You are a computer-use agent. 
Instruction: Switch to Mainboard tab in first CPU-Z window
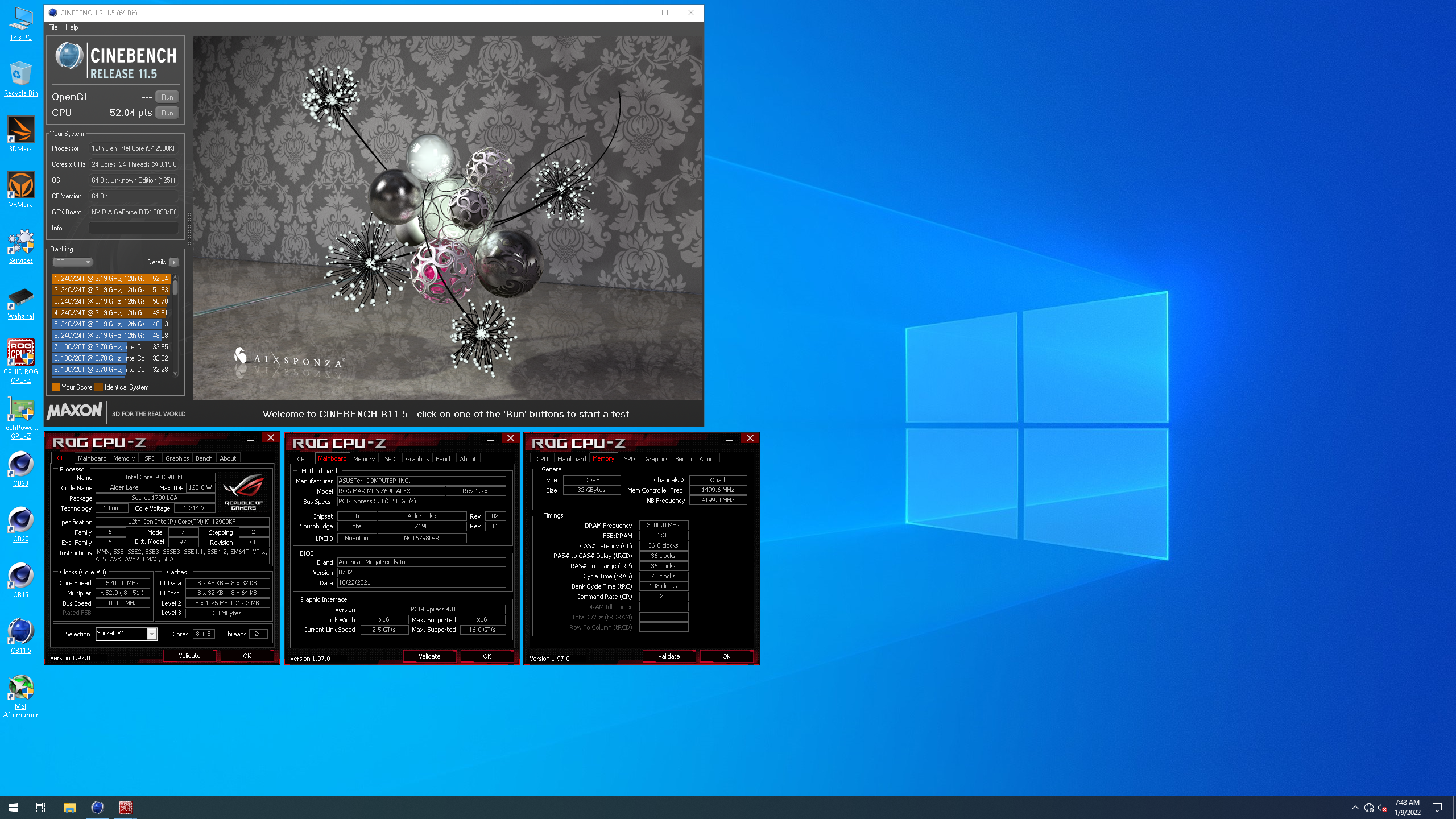pyautogui.click(x=92, y=458)
